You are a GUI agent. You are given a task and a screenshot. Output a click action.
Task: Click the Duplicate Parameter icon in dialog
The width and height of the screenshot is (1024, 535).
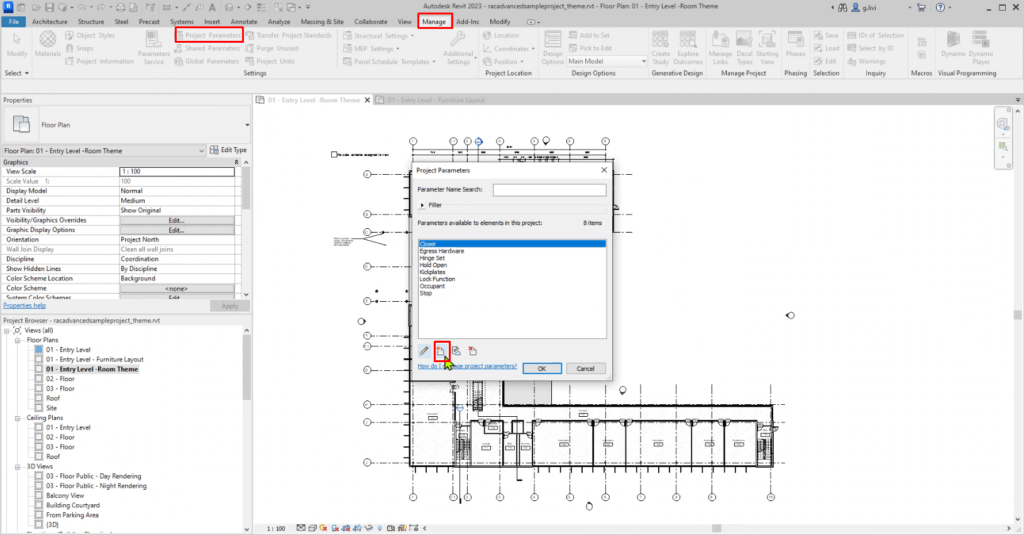[456, 351]
